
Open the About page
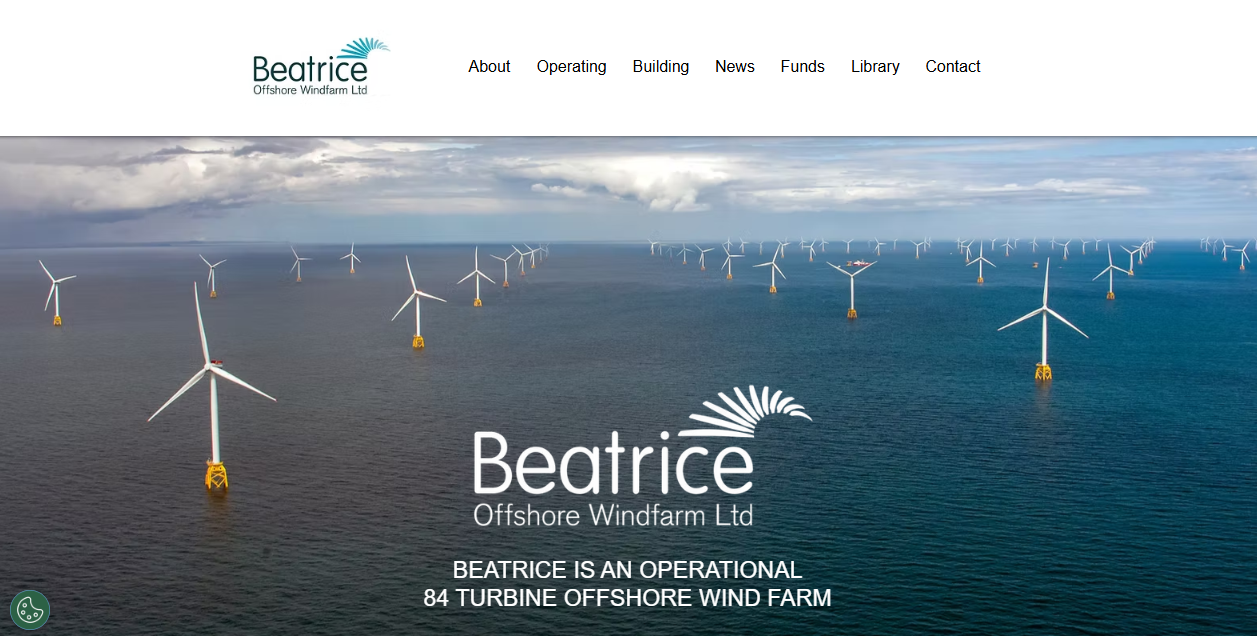(x=489, y=66)
